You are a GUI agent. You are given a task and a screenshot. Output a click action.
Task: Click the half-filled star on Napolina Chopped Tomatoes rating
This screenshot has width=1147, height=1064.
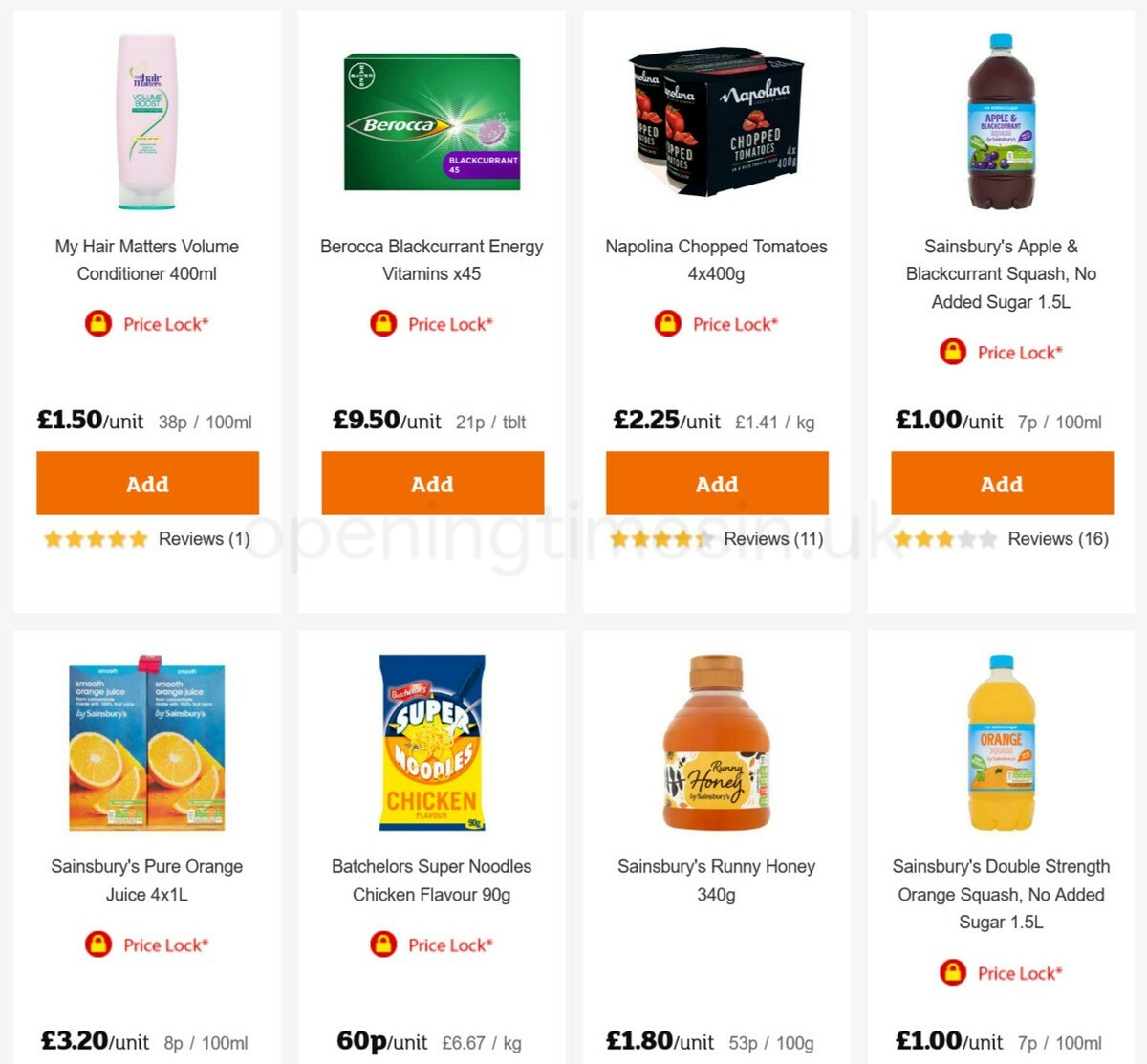pos(704,539)
